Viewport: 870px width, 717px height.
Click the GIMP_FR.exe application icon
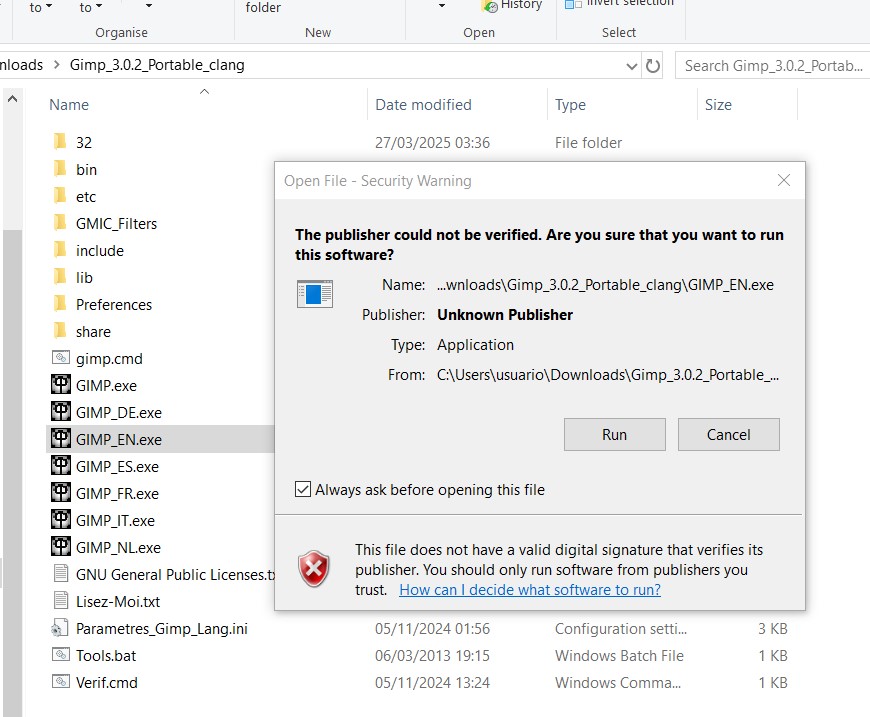(x=60, y=493)
